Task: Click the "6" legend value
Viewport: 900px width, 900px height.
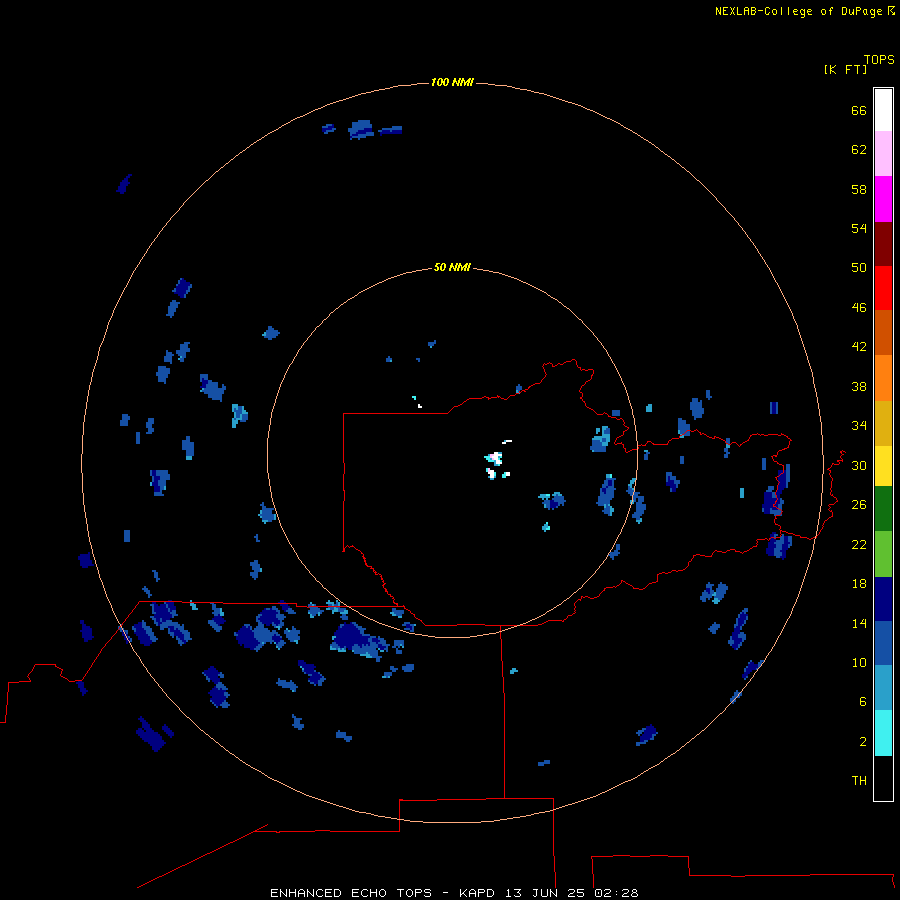Action: point(862,702)
